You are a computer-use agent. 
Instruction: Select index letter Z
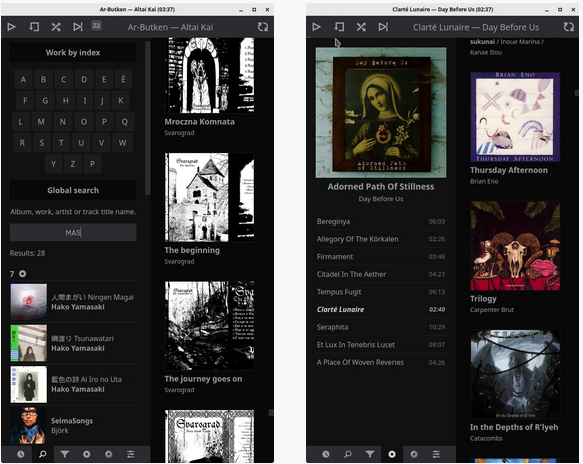(x=73, y=164)
